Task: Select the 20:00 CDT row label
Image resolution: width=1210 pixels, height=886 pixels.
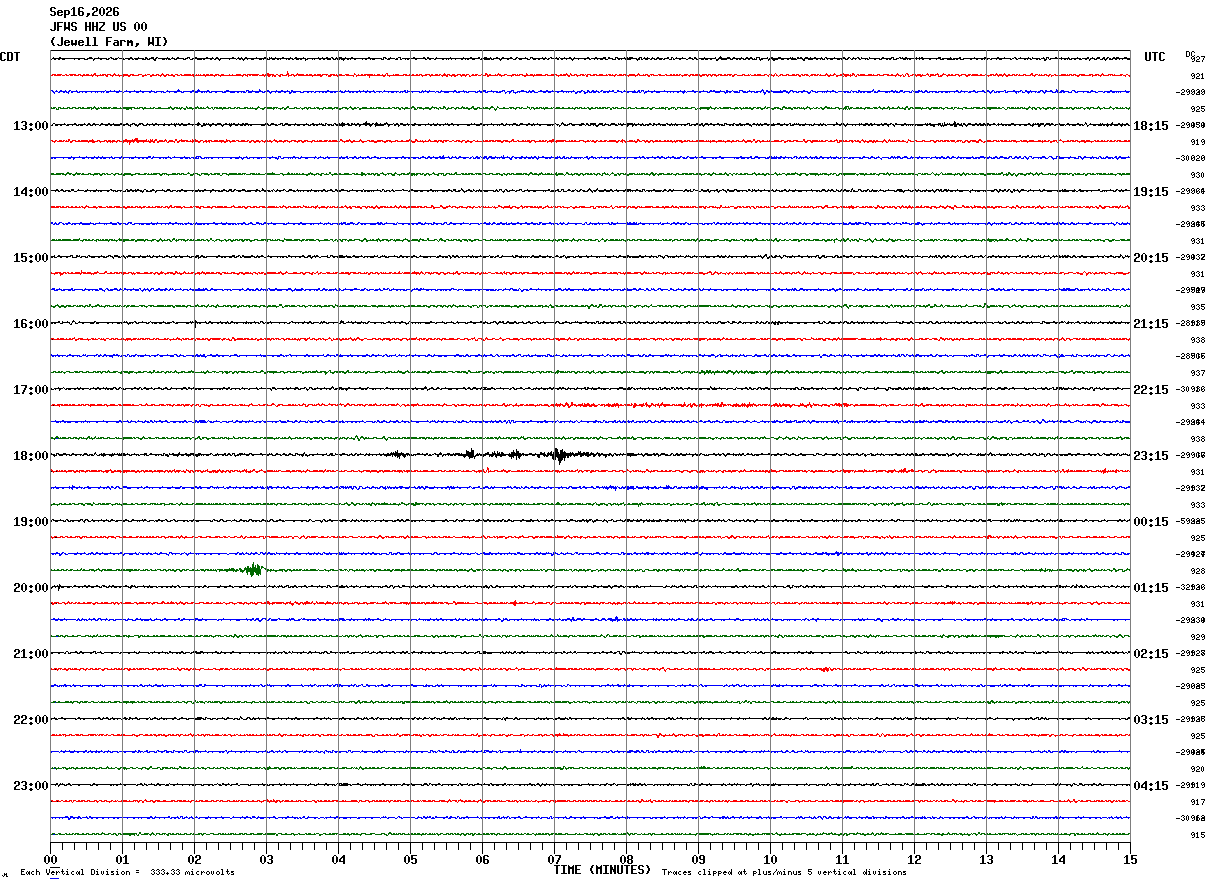Action: (x=30, y=588)
